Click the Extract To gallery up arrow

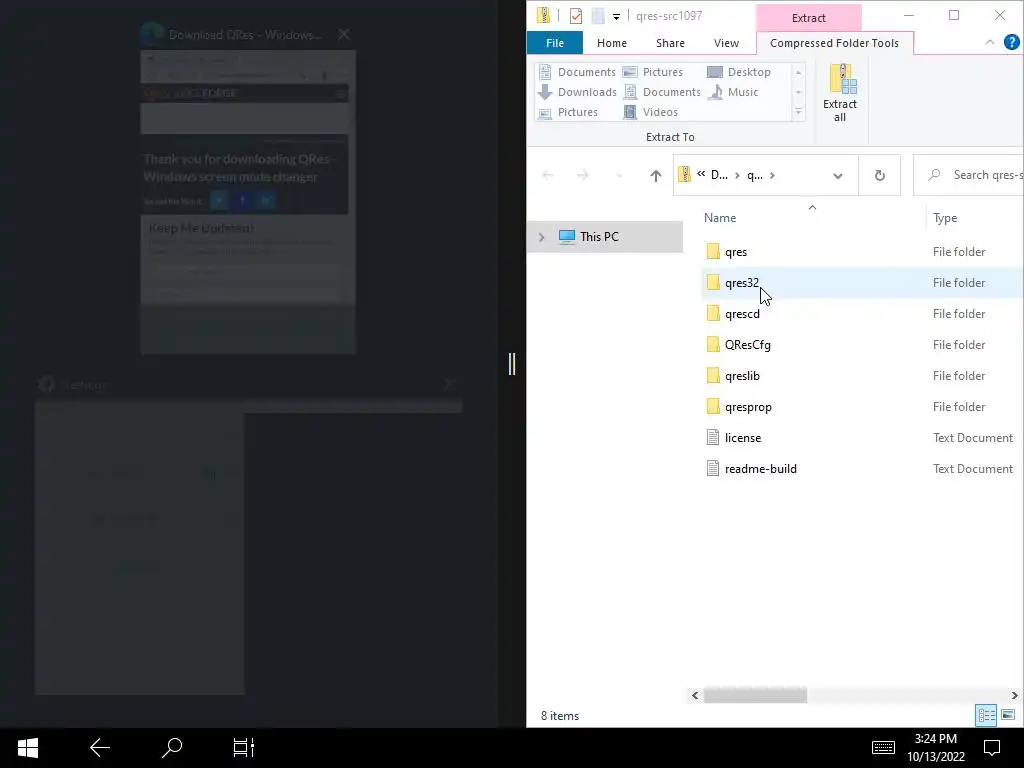pos(798,72)
